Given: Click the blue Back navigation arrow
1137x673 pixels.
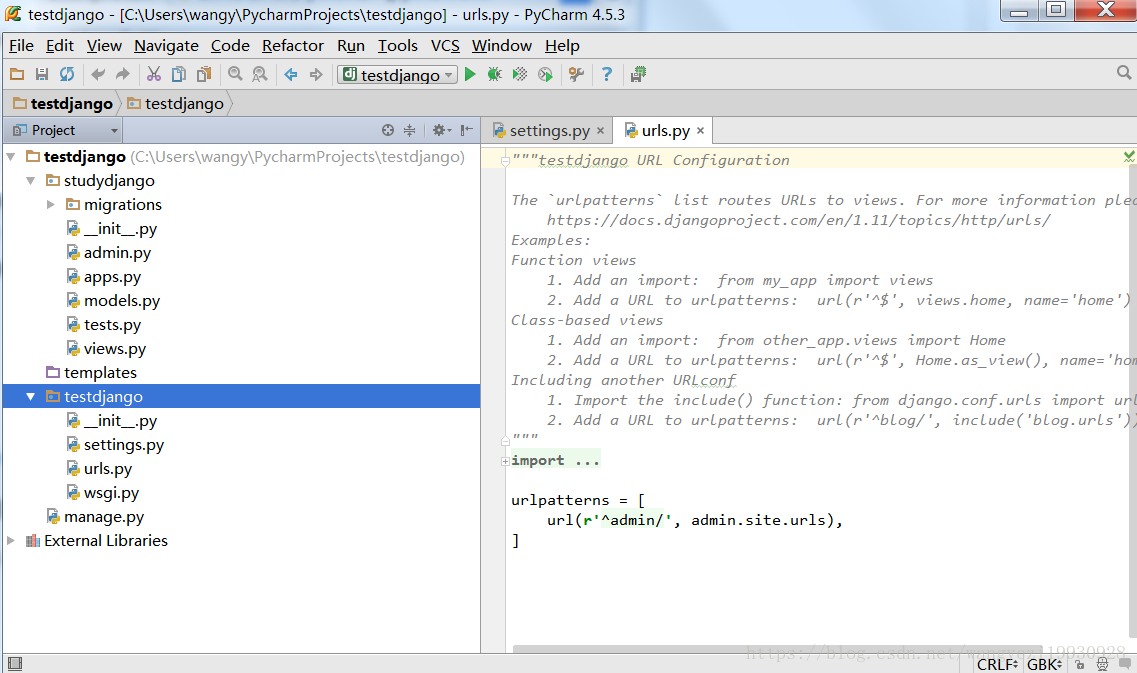Looking at the screenshot, I should [291, 74].
